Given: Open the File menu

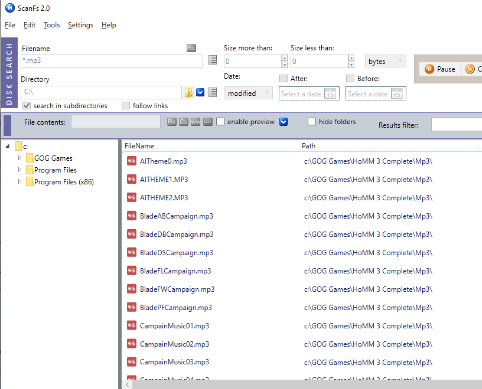Looking at the screenshot, I should click(10, 25).
